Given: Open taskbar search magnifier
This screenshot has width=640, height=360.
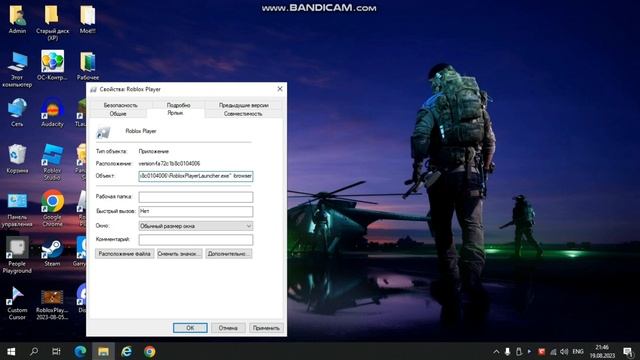Looking at the screenshot, I should (x=34, y=351).
